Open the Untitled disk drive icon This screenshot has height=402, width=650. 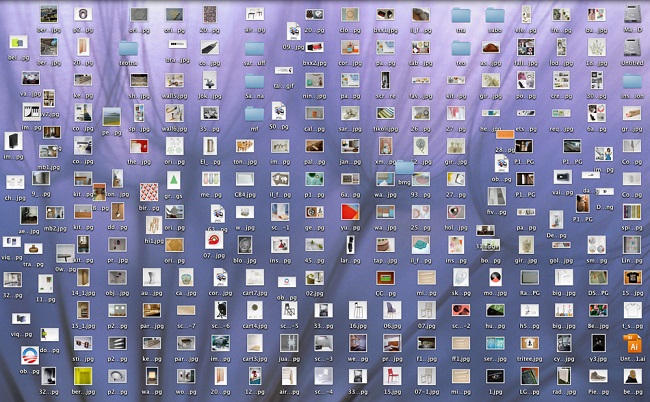click(x=633, y=48)
